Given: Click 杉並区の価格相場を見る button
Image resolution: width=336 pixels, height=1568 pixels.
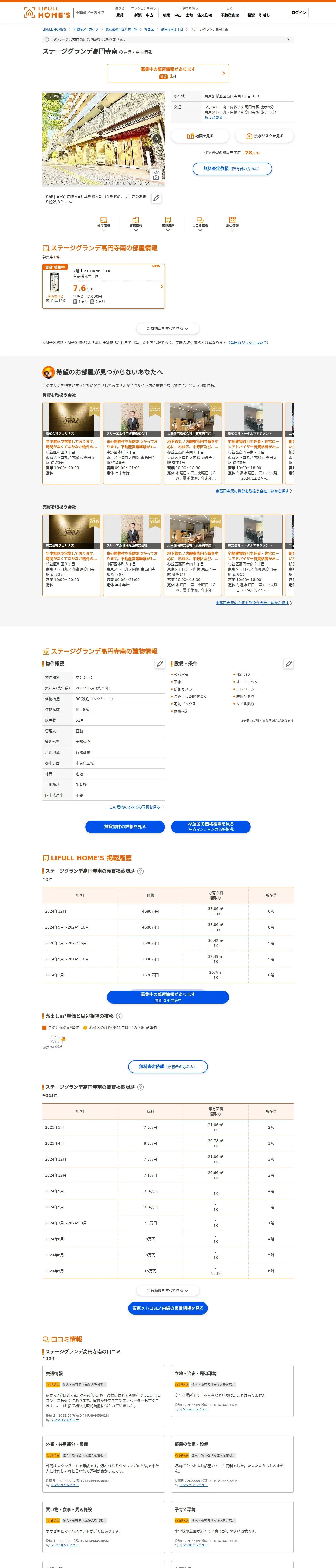Looking at the screenshot, I should [210, 826].
